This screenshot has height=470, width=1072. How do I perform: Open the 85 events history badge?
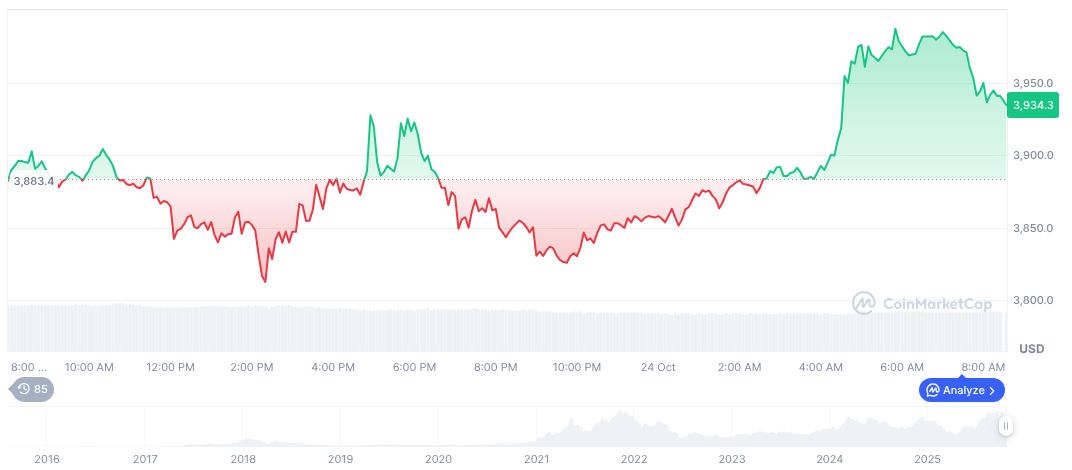tap(32, 390)
